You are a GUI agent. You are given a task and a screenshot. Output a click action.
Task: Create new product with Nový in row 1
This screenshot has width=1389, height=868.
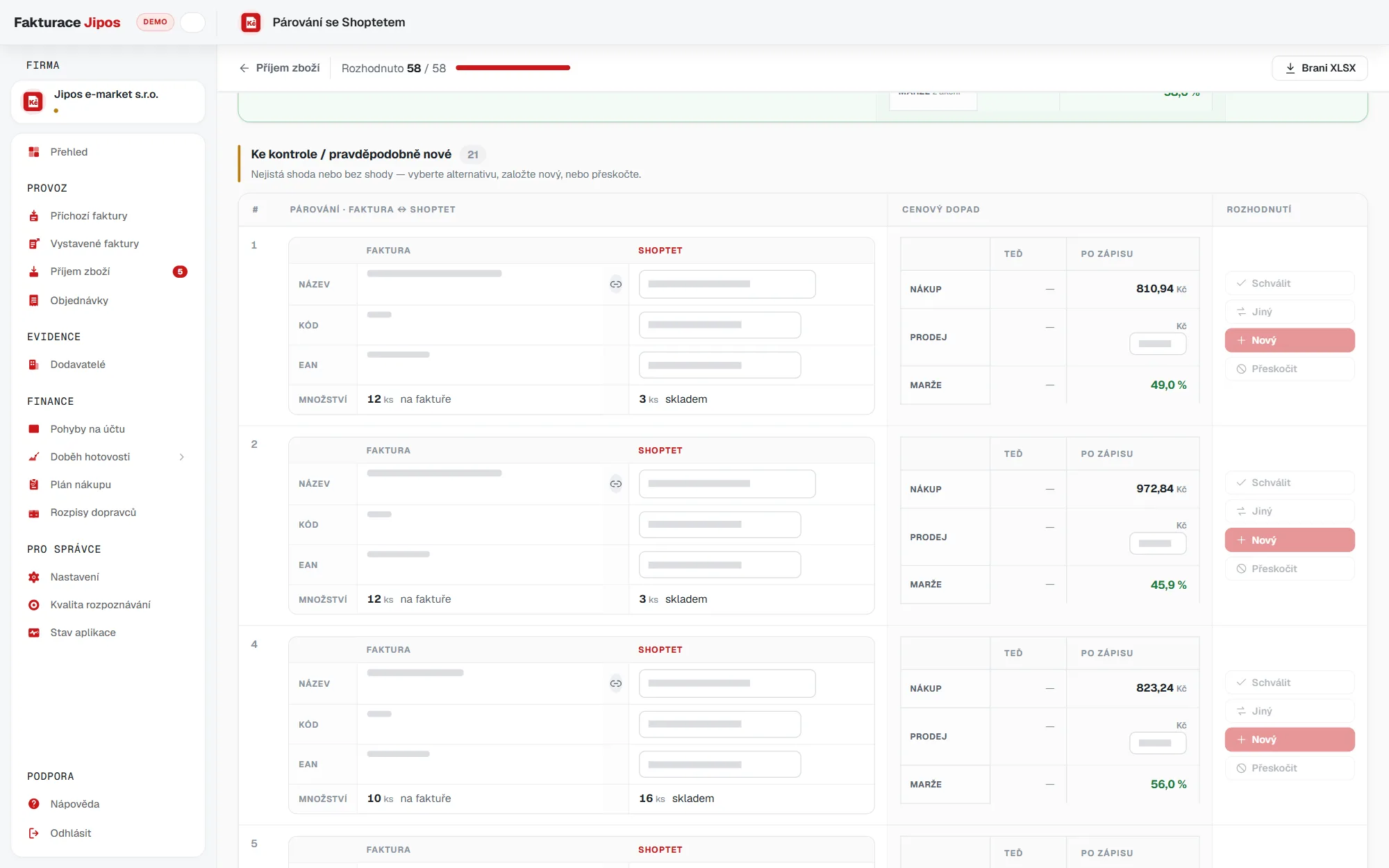(1290, 340)
